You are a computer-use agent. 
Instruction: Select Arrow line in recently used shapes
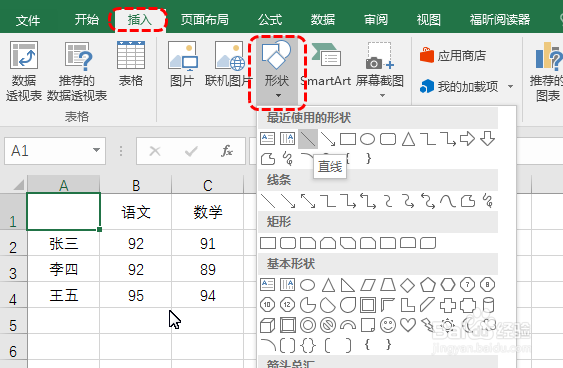click(x=328, y=139)
